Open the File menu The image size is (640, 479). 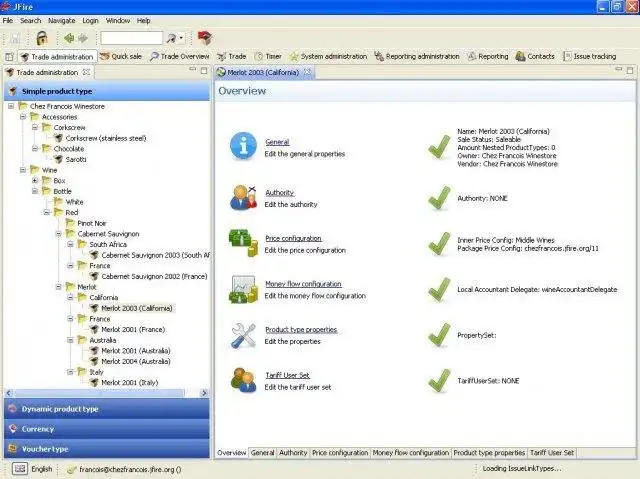(7, 20)
